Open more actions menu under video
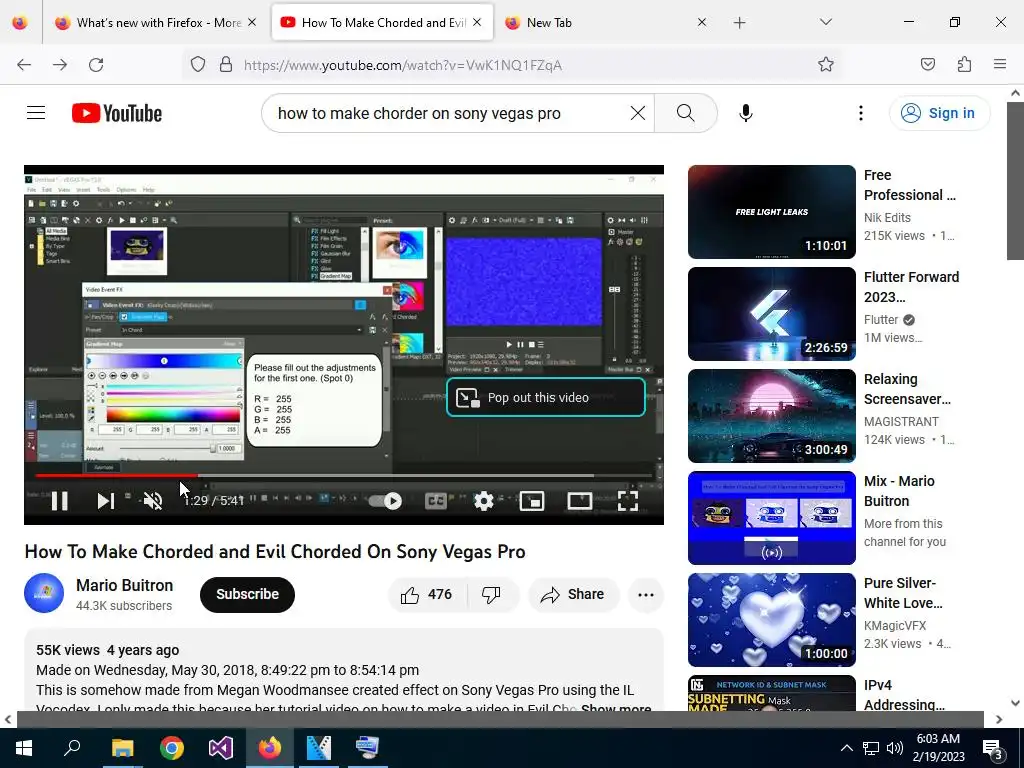 coord(646,594)
